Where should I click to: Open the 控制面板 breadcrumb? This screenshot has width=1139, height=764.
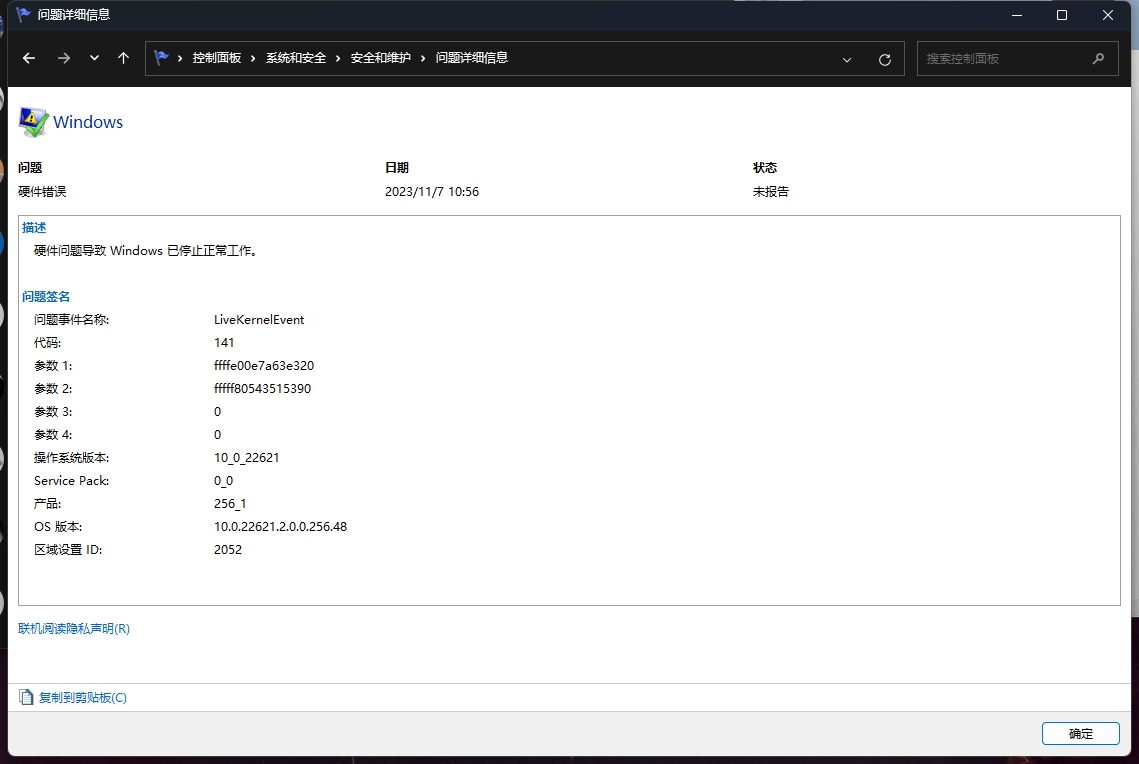pyautogui.click(x=216, y=58)
